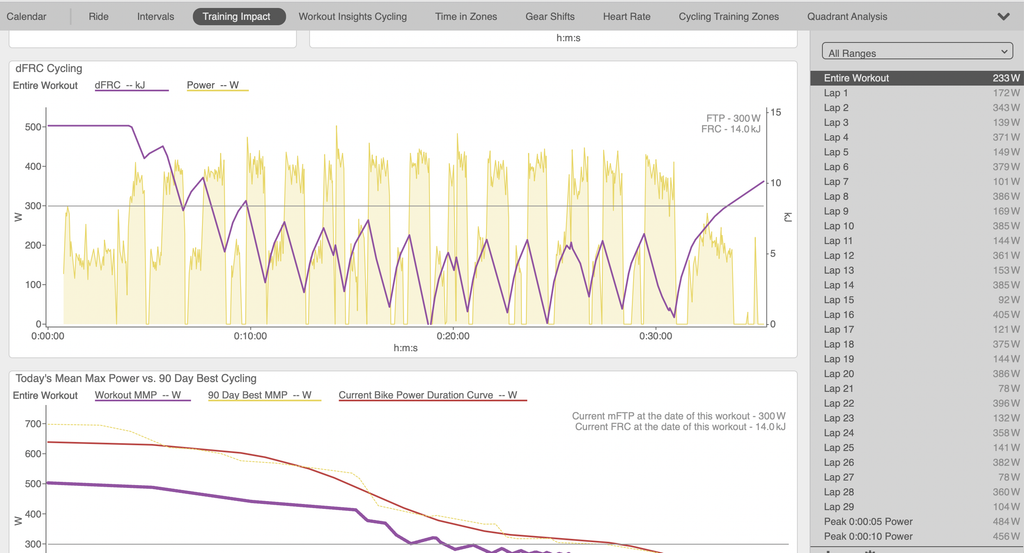Select Lap 16 in the ranges list
Screen dimensions: 1024x553
coord(917,315)
